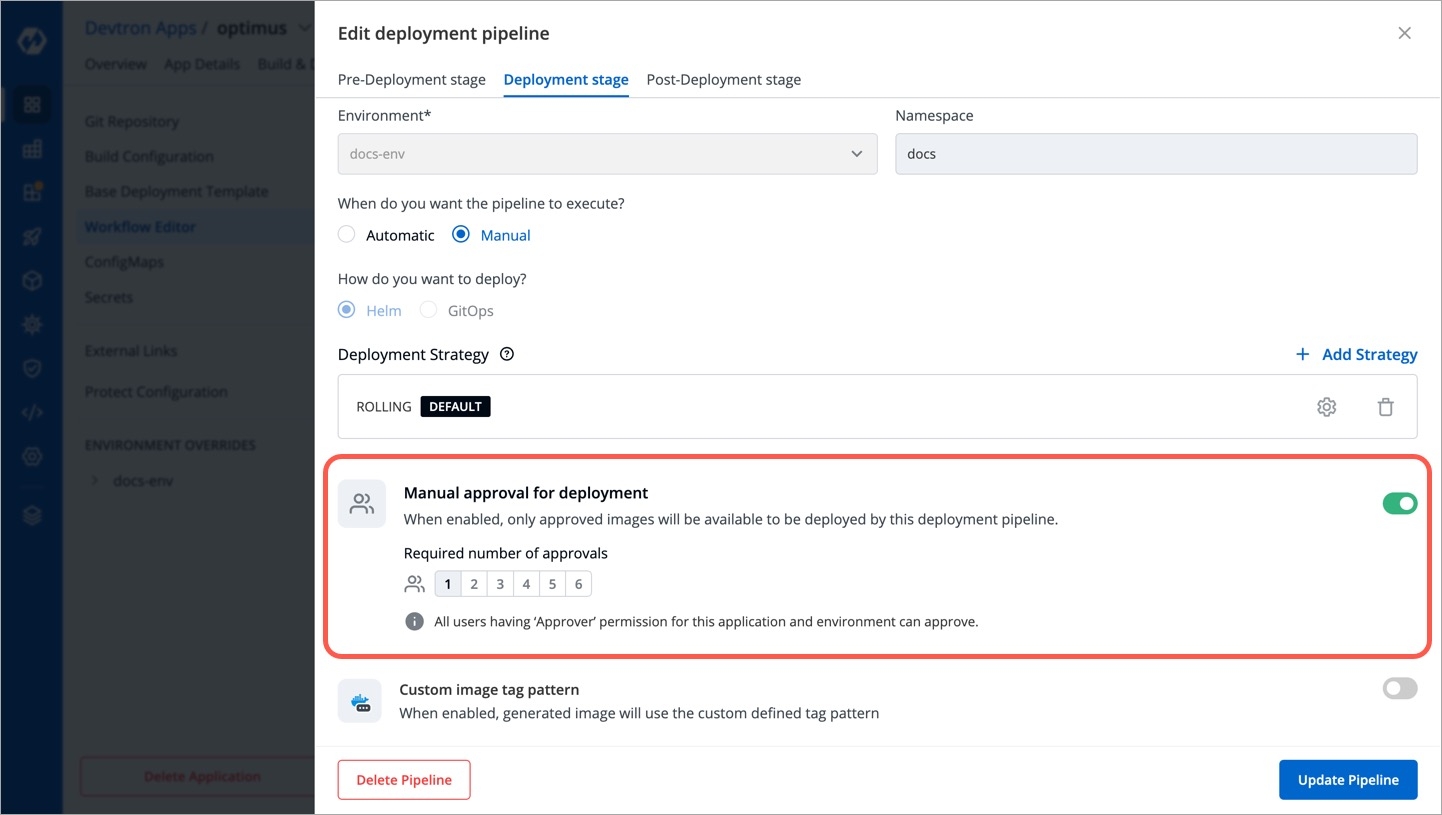Viewport: 1442px width, 815px height.
Task: Turn off Manual approval for deployment toggle
Action: (x=1400, y=503)
